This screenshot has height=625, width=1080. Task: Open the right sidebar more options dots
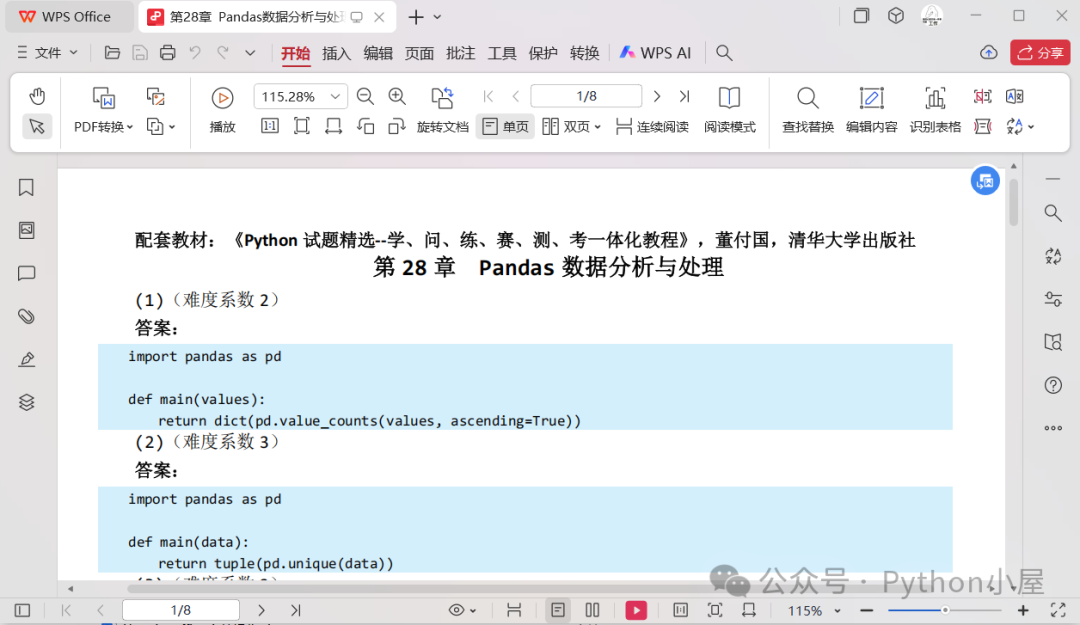[1052, 428]
